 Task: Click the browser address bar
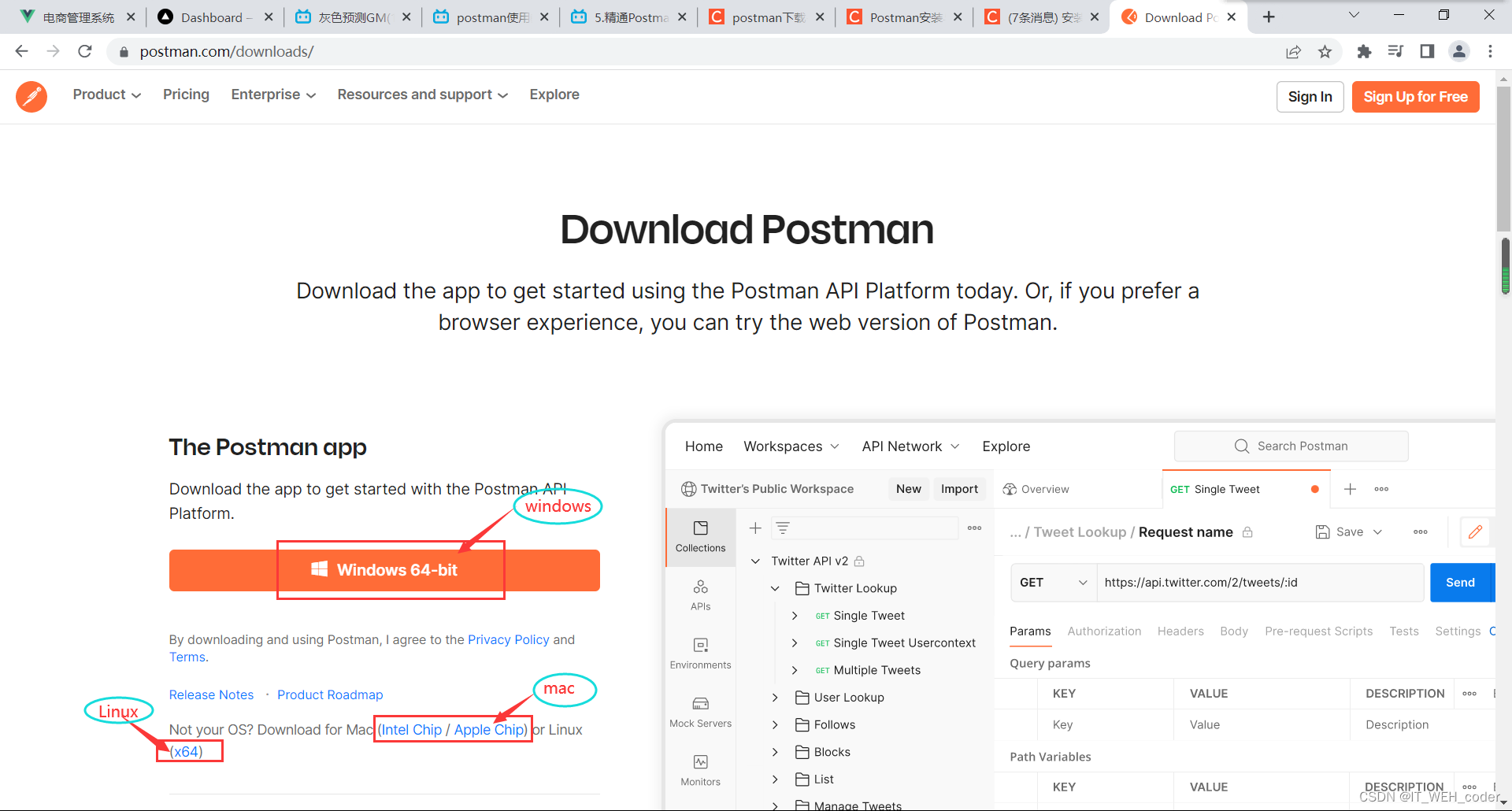click(697, 51)
